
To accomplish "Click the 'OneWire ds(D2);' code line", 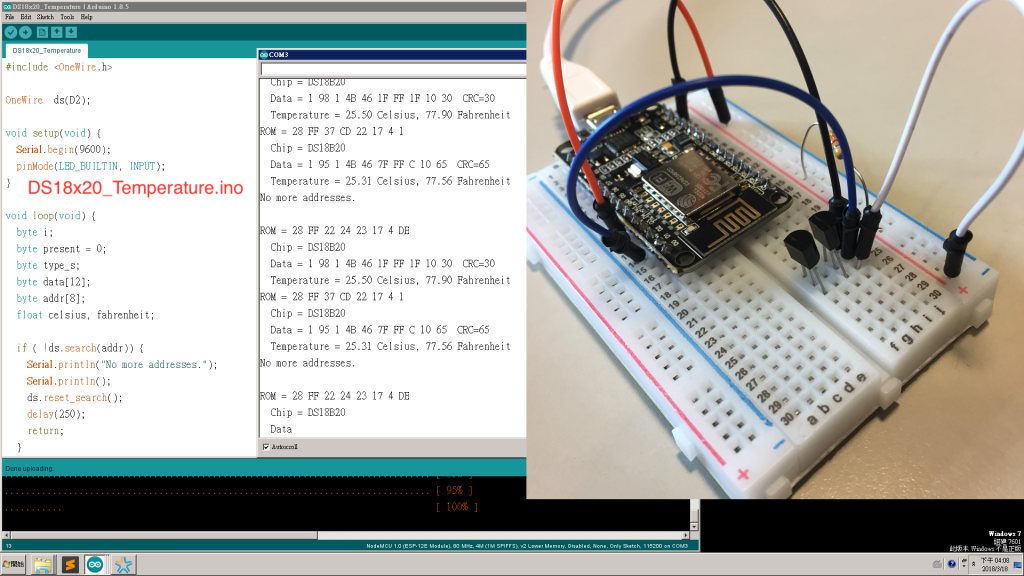I will point(48,100).
